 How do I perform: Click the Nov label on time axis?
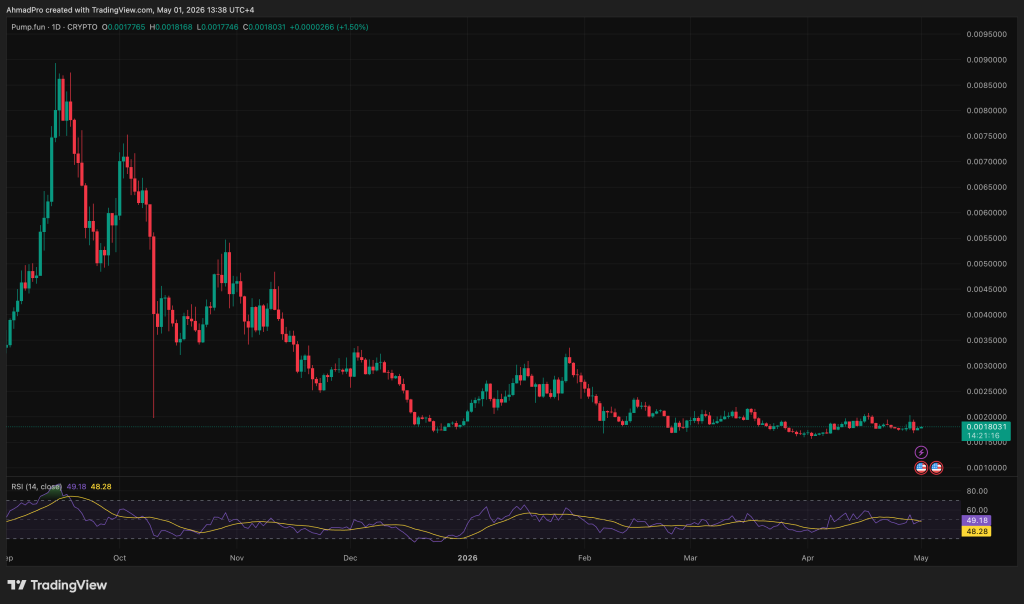[236, 558]
